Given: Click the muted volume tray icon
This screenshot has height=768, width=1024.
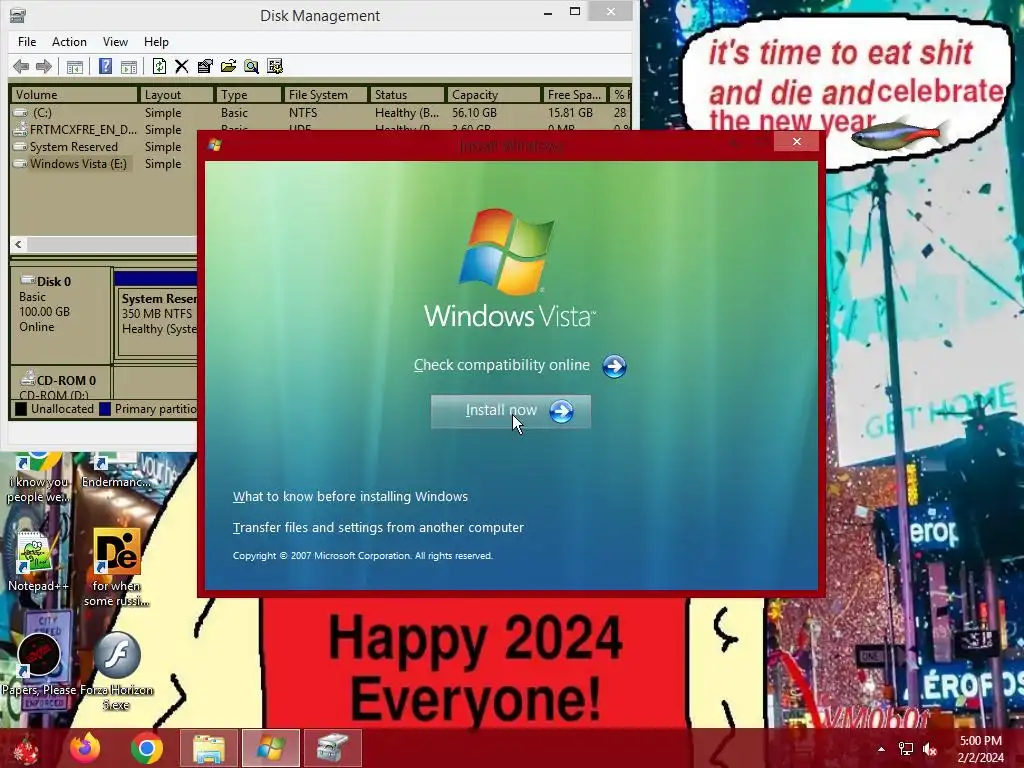Looking at the screenshot, I should click(x=930, y=749).
